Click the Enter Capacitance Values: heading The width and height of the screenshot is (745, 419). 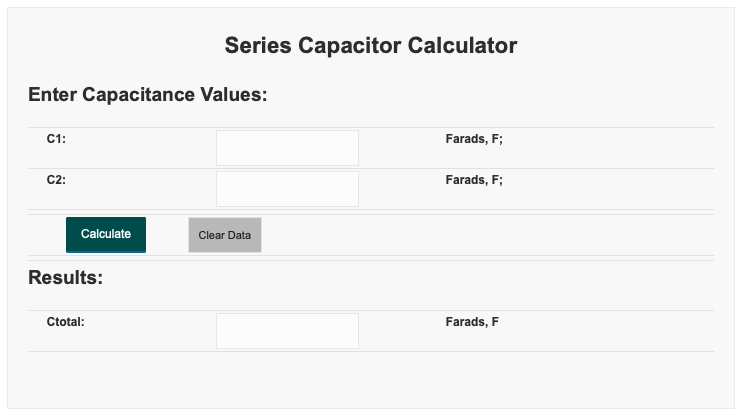pyautogui.click(x=148, y=95)
